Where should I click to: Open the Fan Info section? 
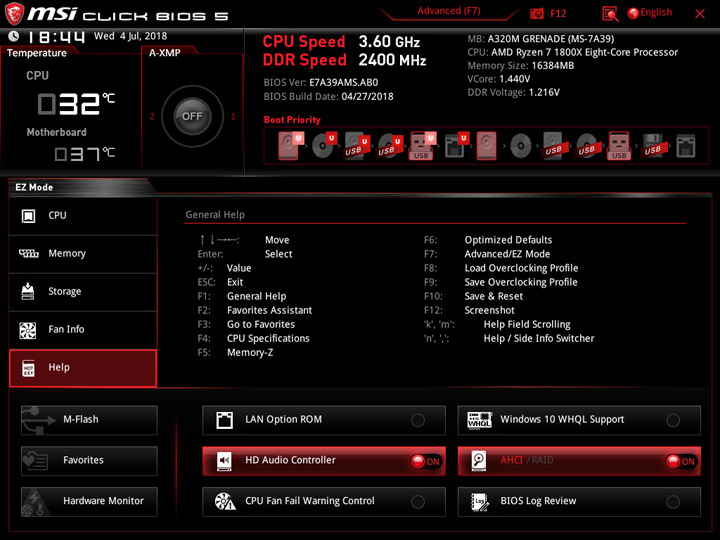pyautogui.click(x=83, y=329)
